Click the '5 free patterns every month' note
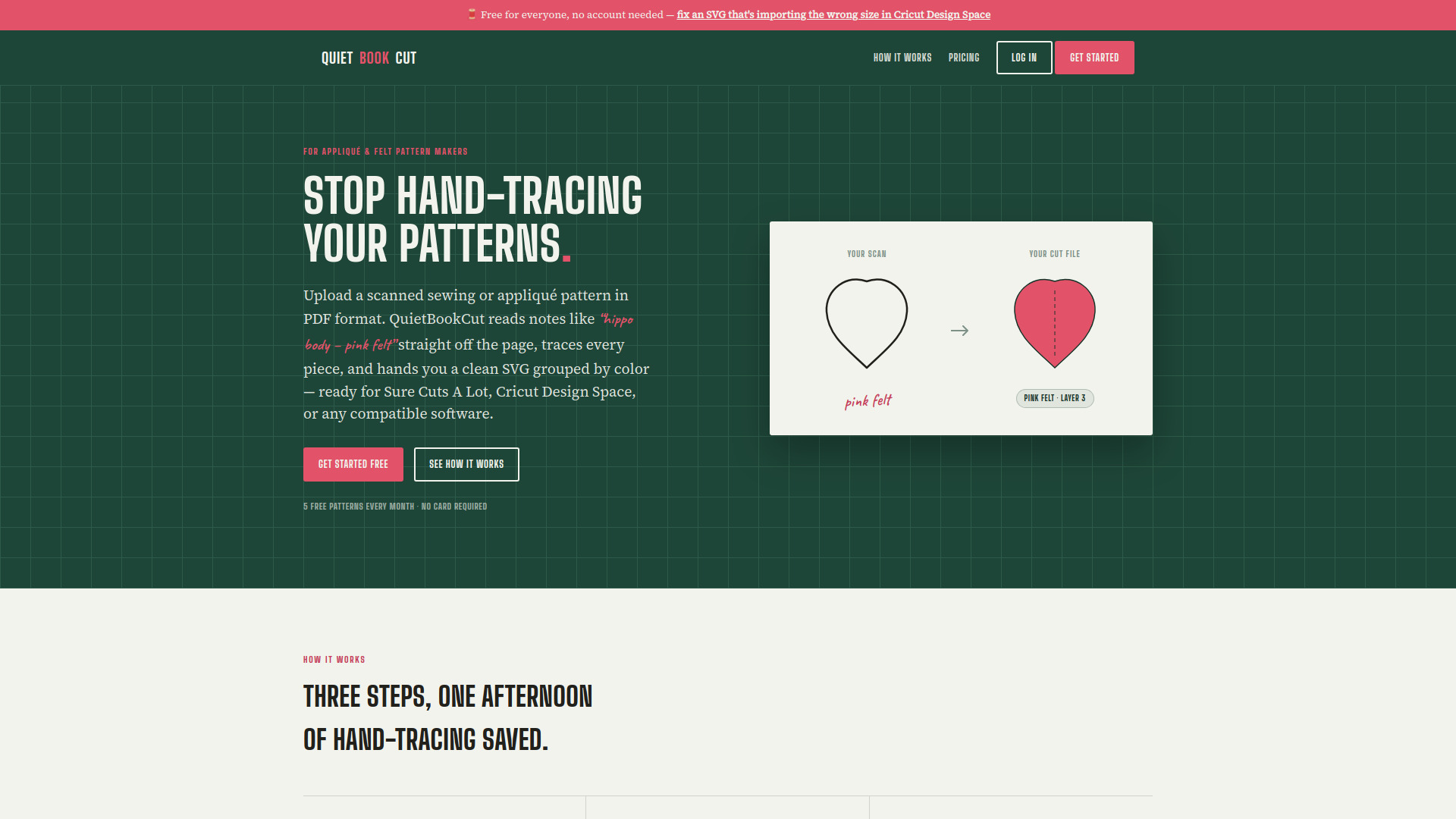Viewport: 1456px width, 819px height. pyautogui.click(x=395, y=507)
